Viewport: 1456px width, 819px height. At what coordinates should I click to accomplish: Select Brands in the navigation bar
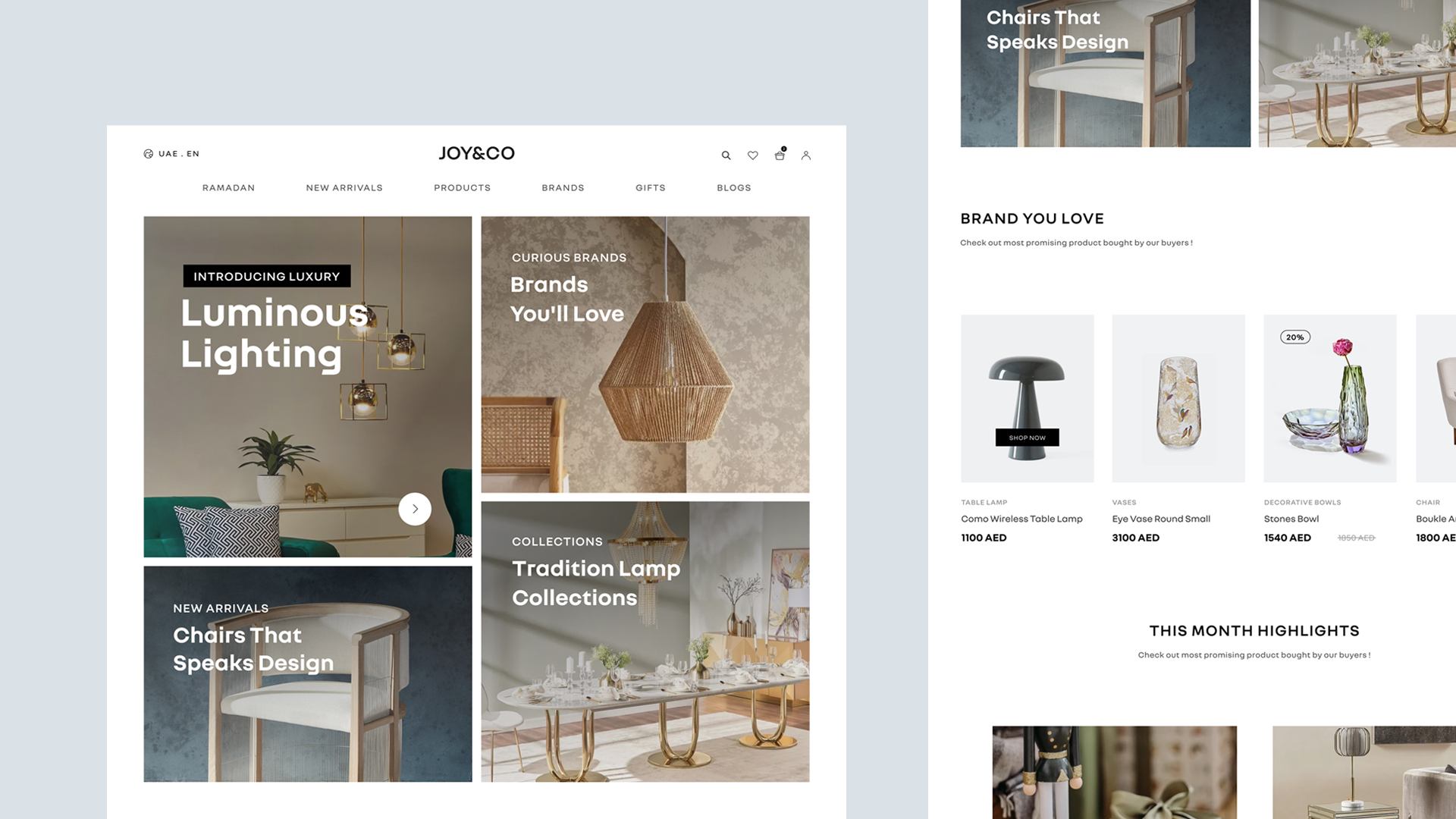563,188
